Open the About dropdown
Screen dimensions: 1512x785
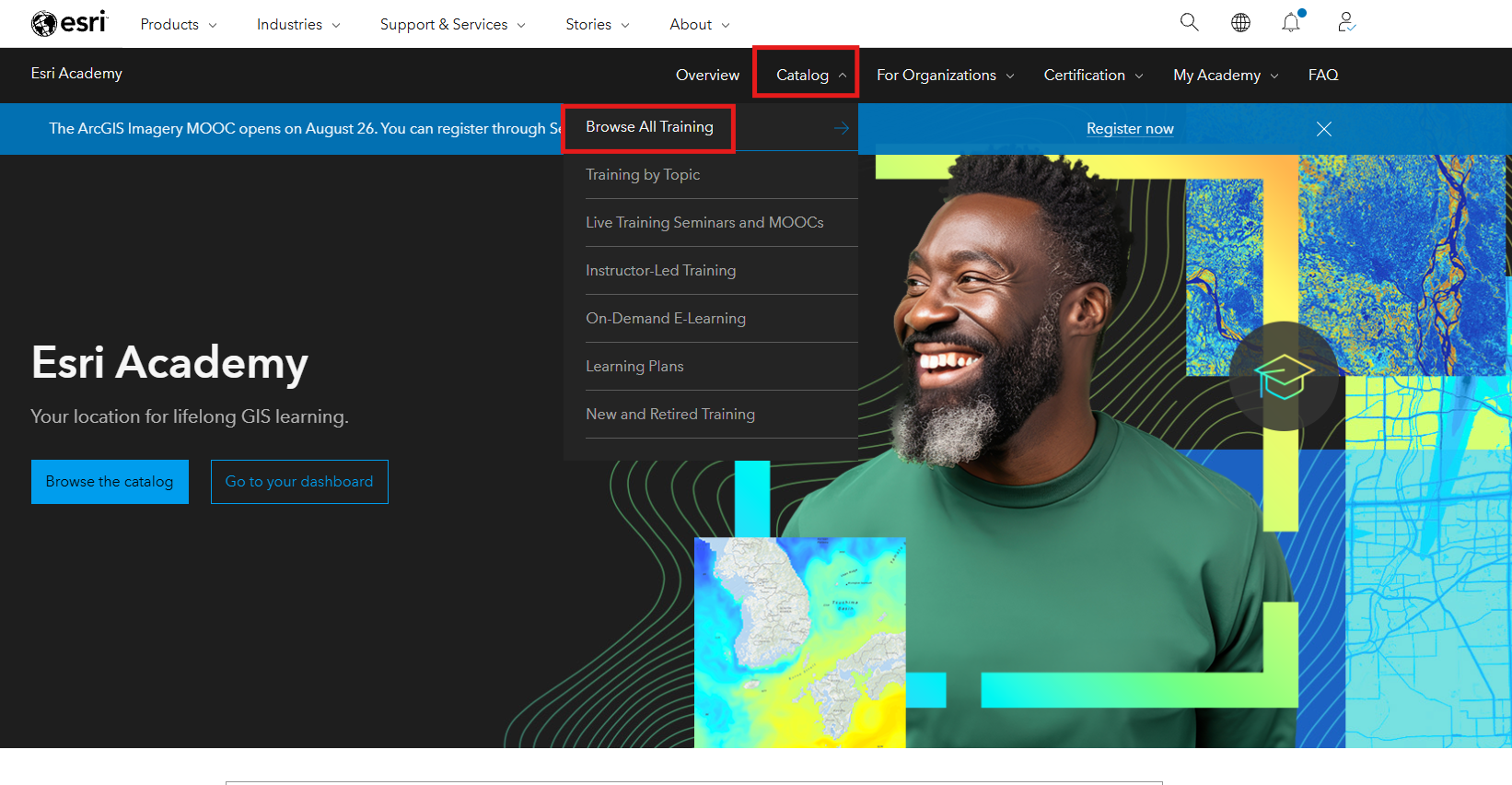700,24
